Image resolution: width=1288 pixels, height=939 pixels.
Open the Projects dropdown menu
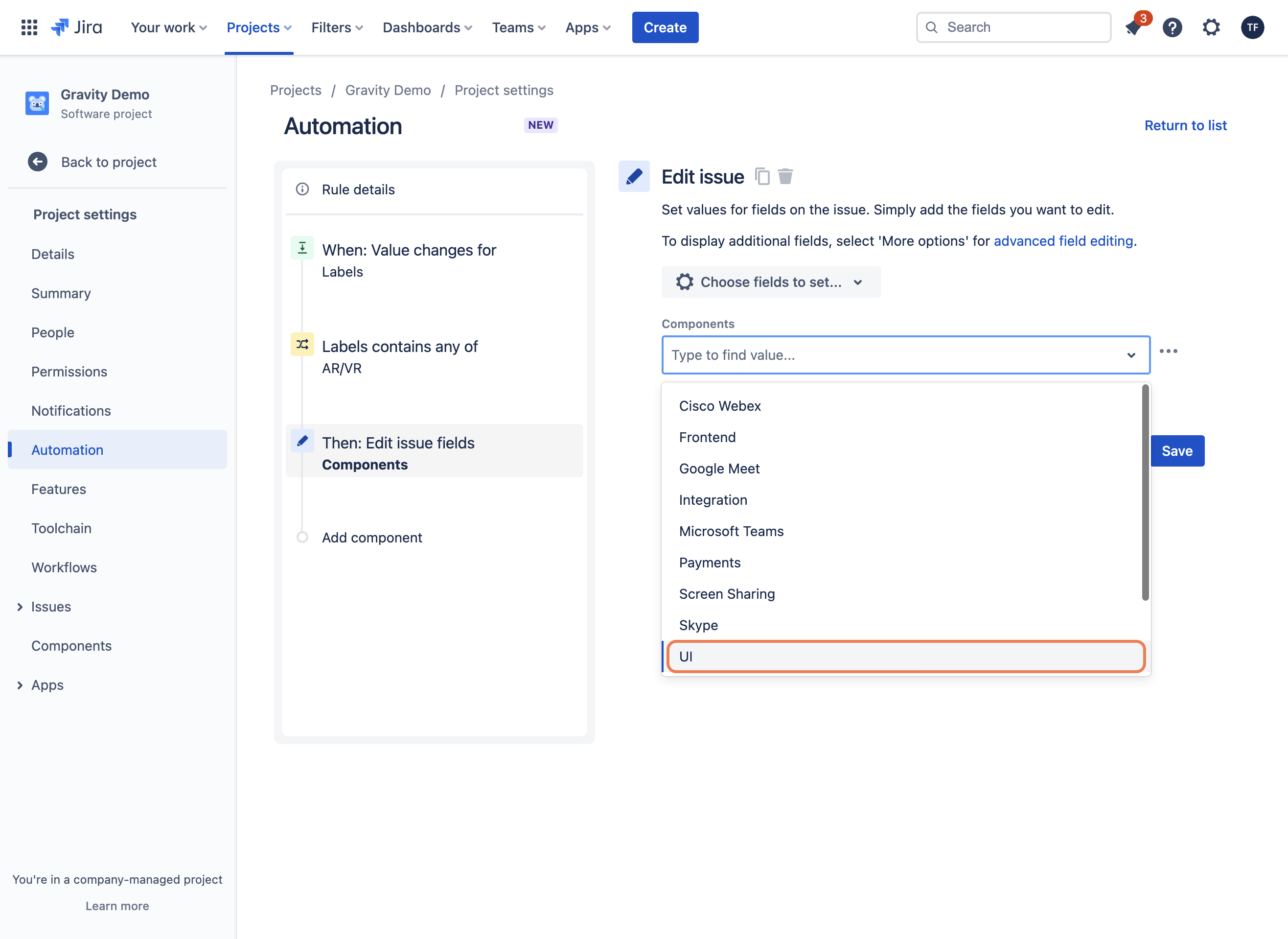(259, 27)
